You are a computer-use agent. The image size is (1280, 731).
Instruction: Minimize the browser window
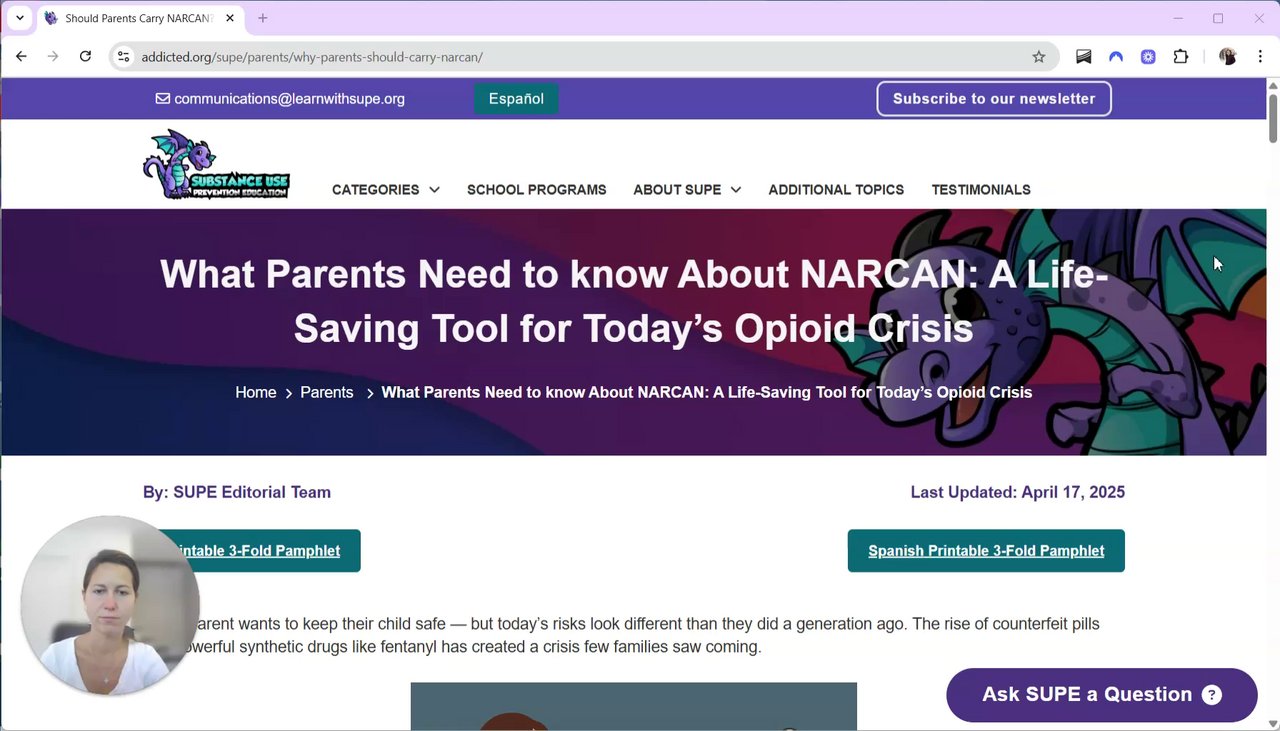tap(1178, 18)
